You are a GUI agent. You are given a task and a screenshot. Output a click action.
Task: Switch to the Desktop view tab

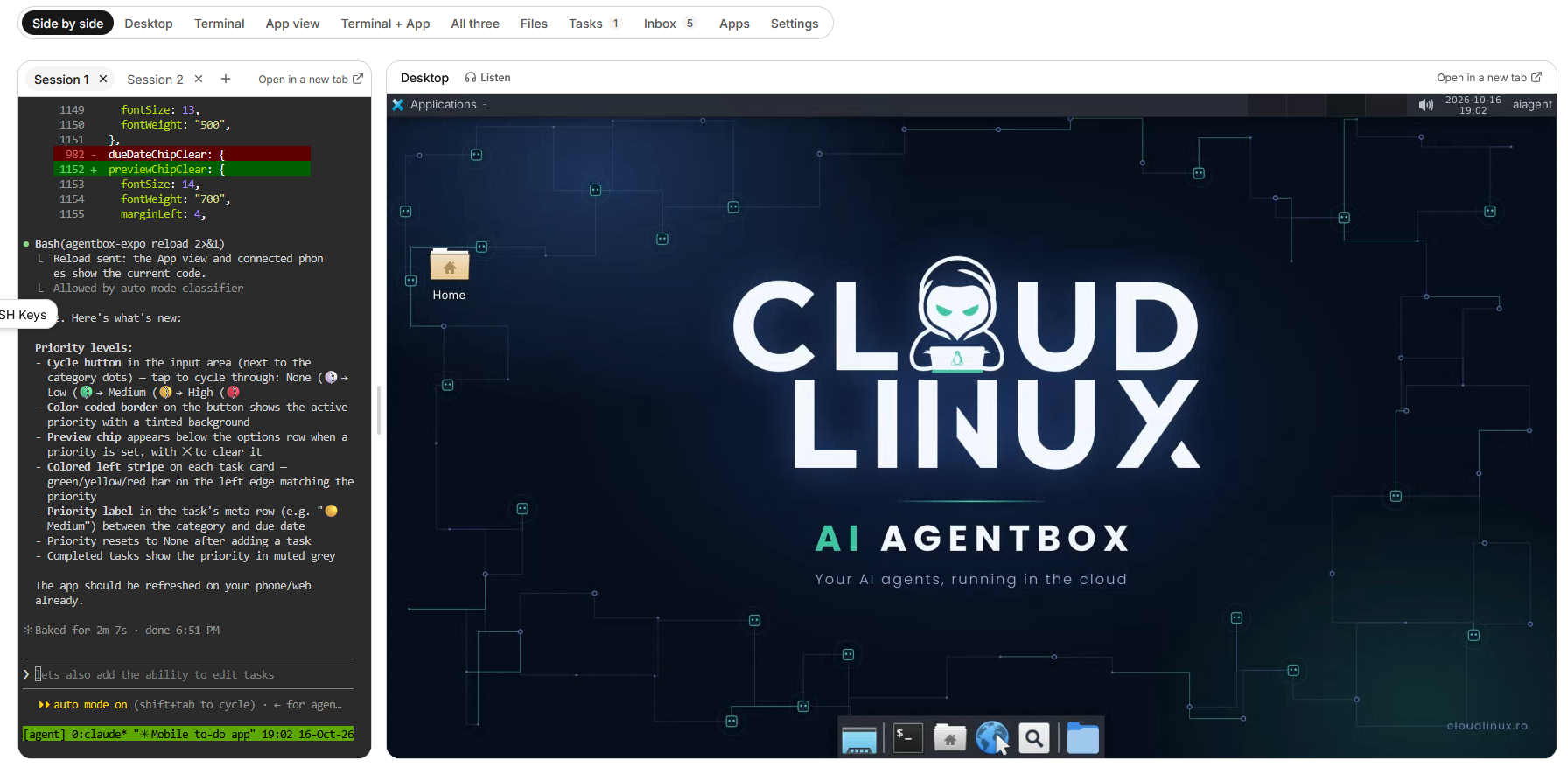pyautogui.click(x=149, y=24)
